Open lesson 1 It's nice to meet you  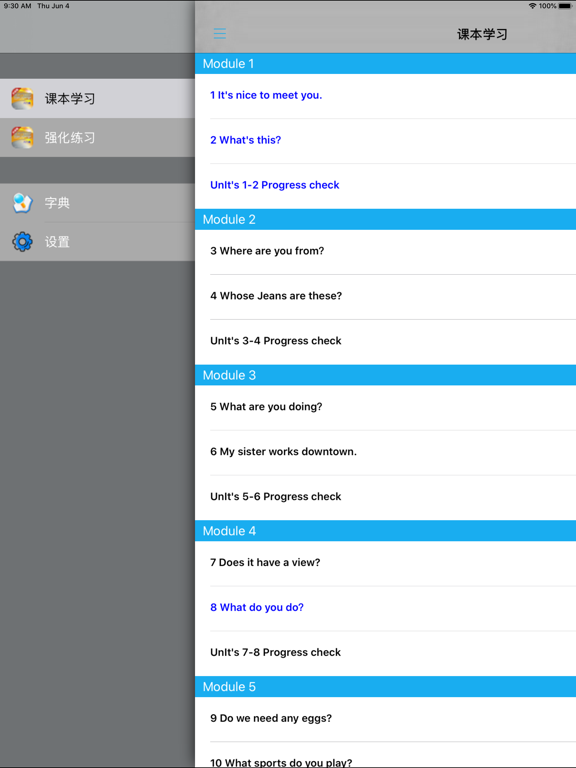point(385,96)
